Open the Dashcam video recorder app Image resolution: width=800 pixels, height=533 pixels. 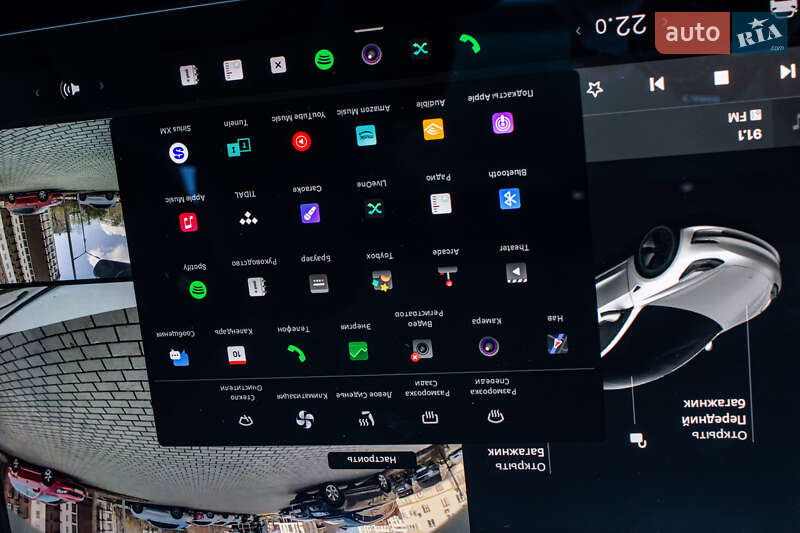coord(423,348)
